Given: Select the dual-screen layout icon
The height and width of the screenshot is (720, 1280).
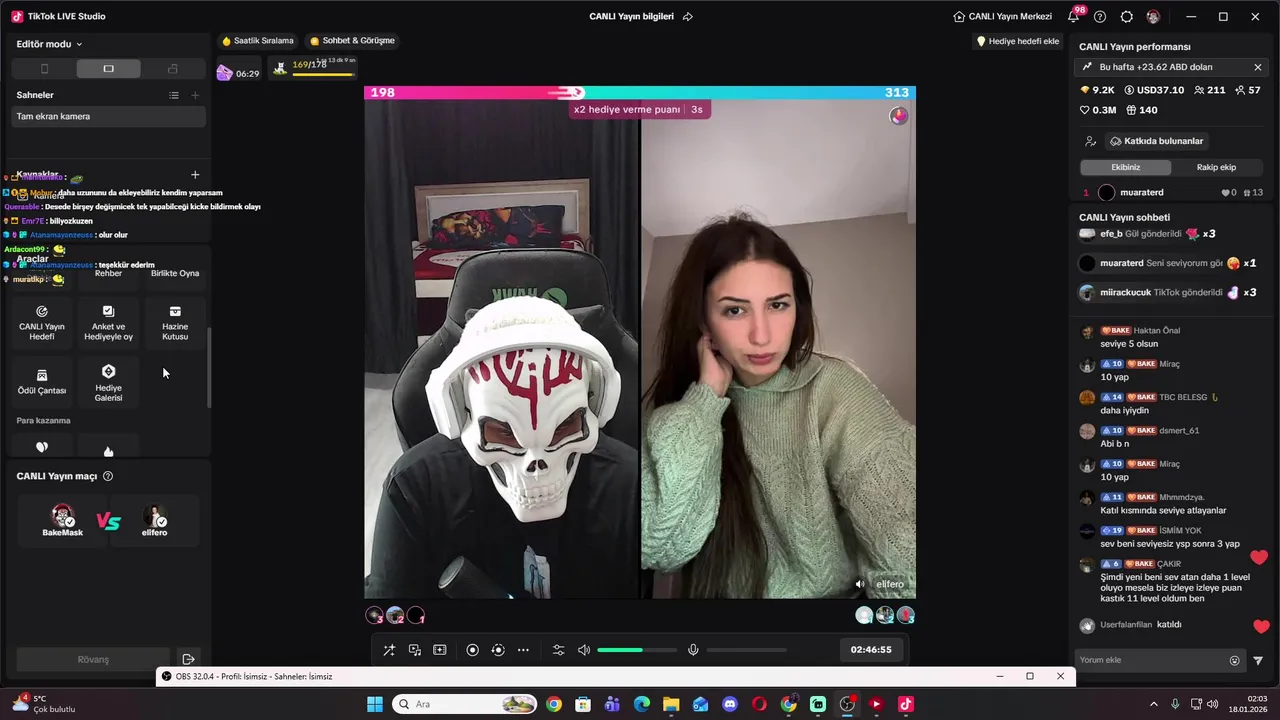Looking at the screenshot, I should pyautogui.click(x=173, y=69).
